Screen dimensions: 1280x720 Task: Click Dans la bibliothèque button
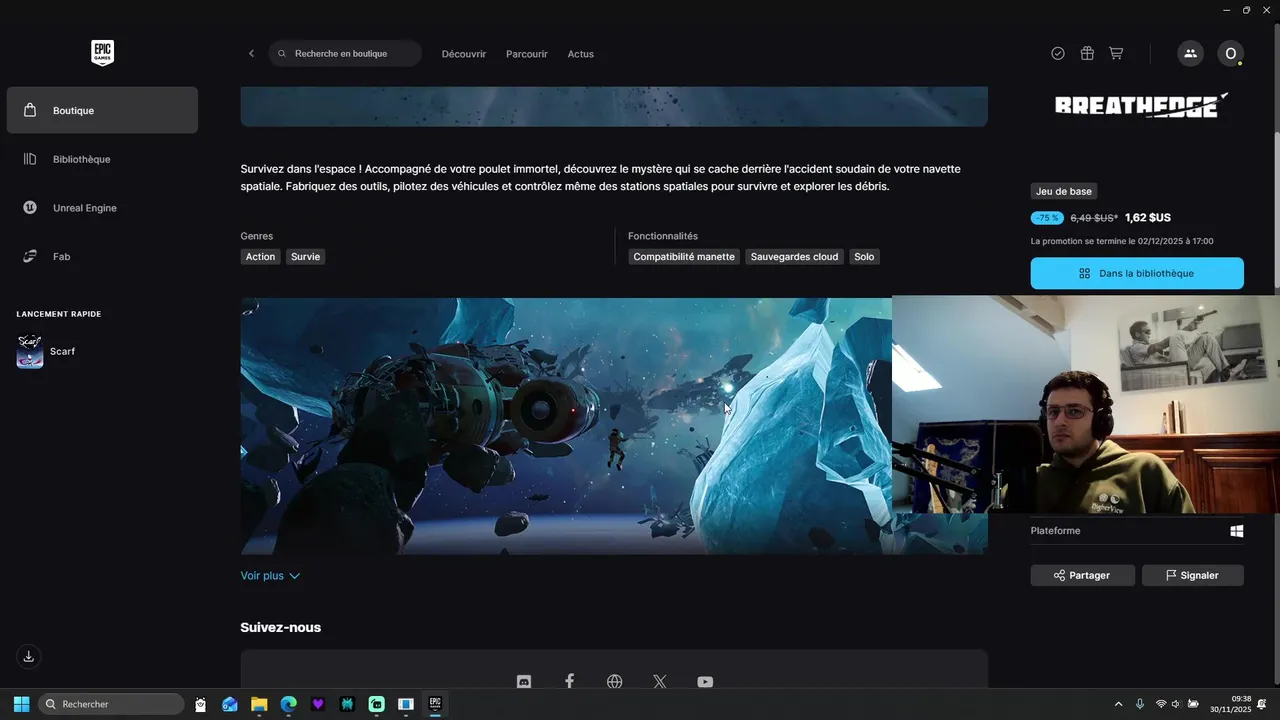1137,273
